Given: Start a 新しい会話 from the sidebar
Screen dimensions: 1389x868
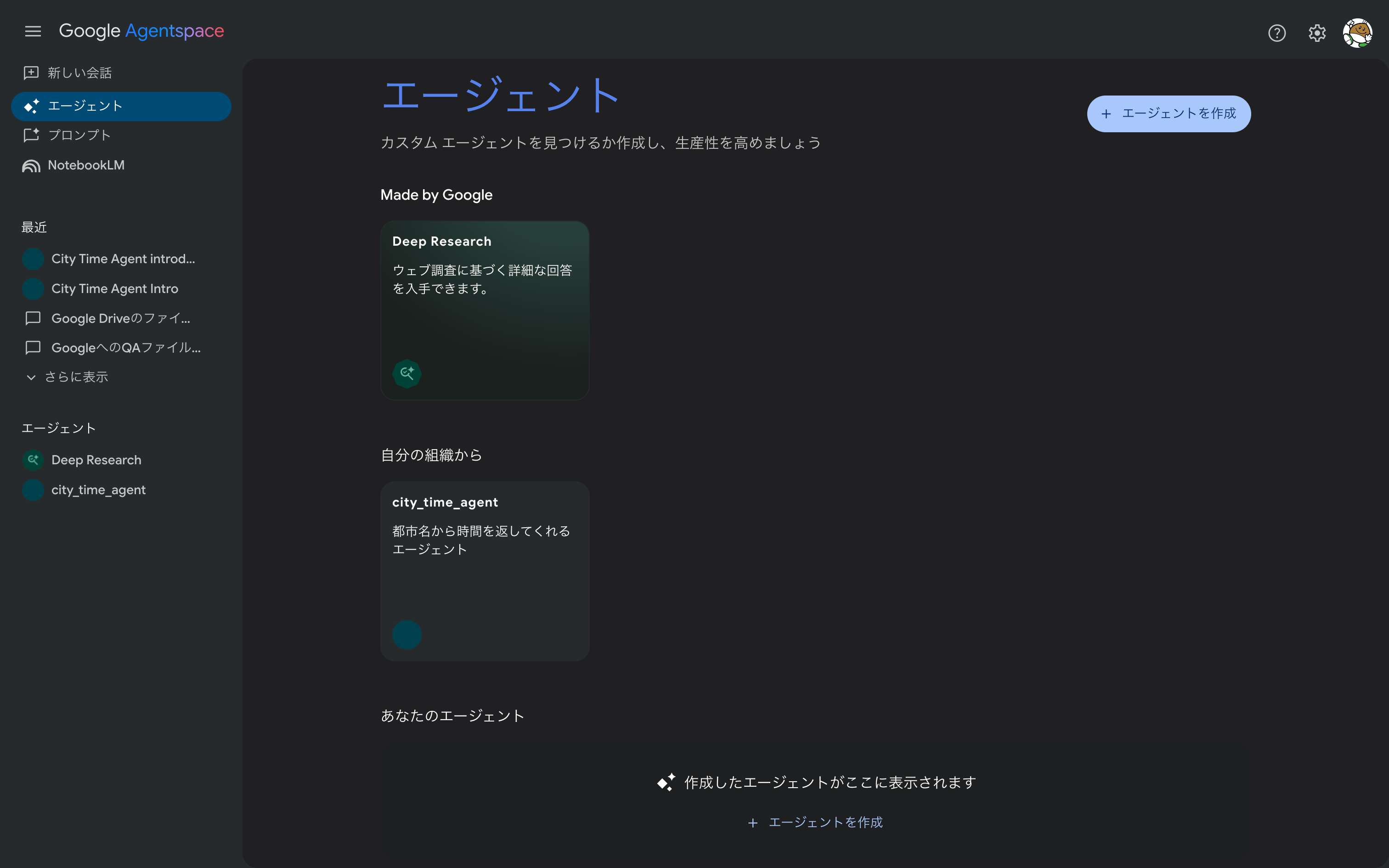Looking at the screenshot, I should [x=121, y=73].
